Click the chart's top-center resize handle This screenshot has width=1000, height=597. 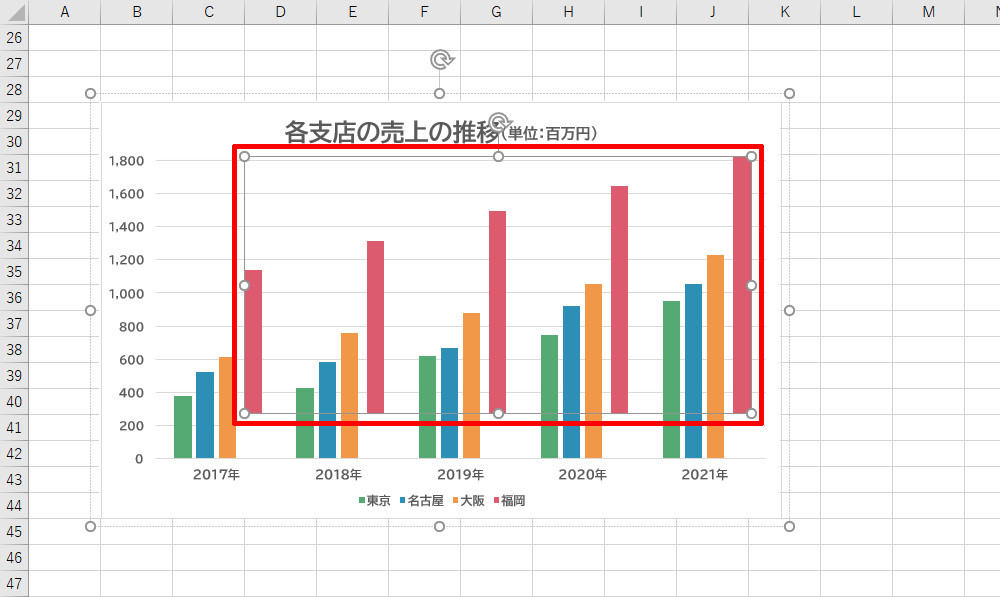pos(439,94)
